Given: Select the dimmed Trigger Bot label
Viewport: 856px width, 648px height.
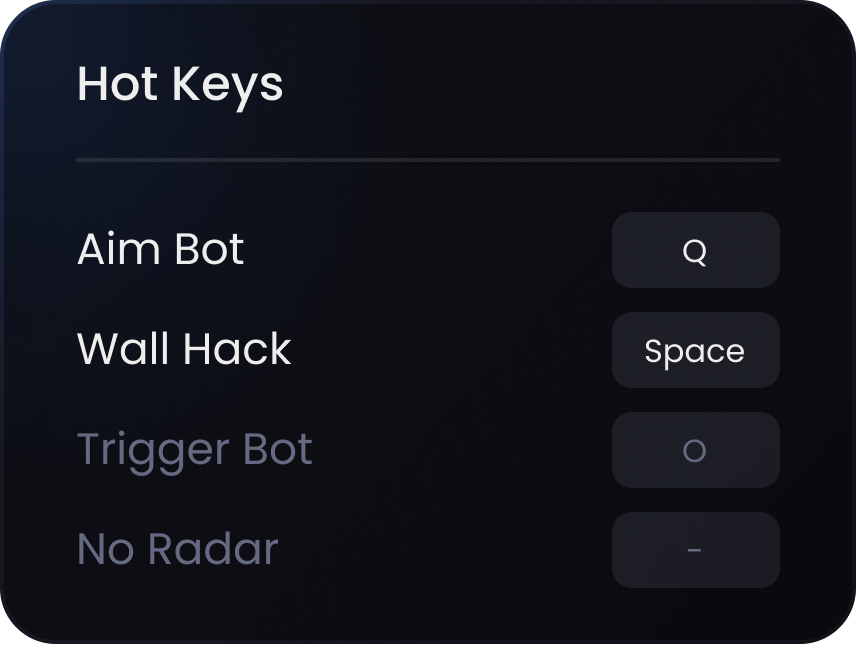Looking at the screenshot, I should coord(194,449).
